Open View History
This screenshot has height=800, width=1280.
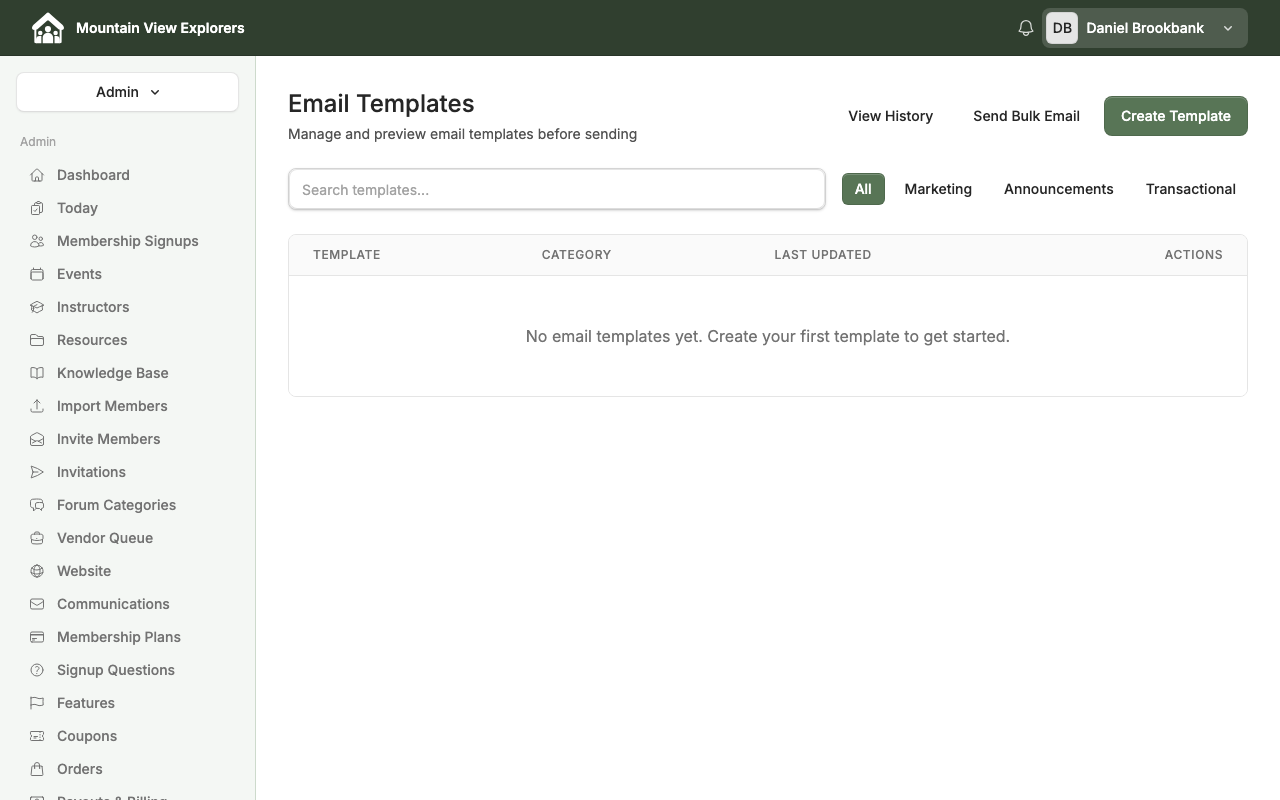coord(890,116)
